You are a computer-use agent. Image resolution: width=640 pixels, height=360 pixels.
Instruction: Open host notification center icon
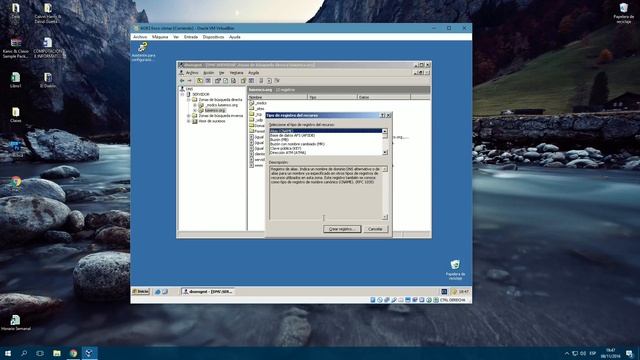pos(629,353)
